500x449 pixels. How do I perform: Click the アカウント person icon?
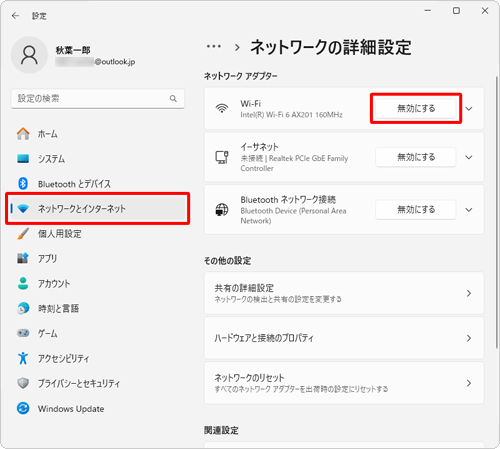click(23, 283)
